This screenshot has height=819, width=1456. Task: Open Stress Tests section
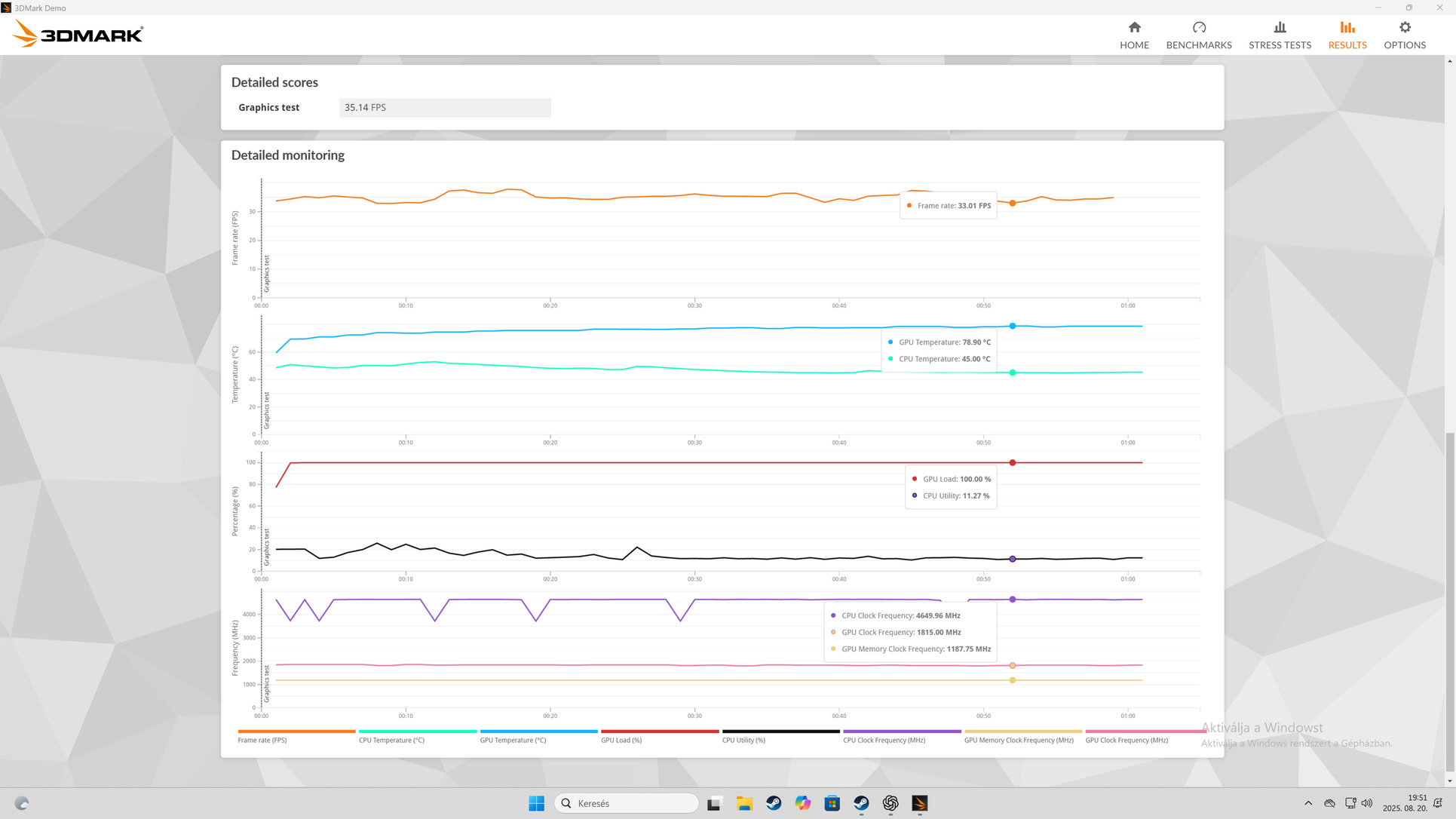pos(1280,35)
